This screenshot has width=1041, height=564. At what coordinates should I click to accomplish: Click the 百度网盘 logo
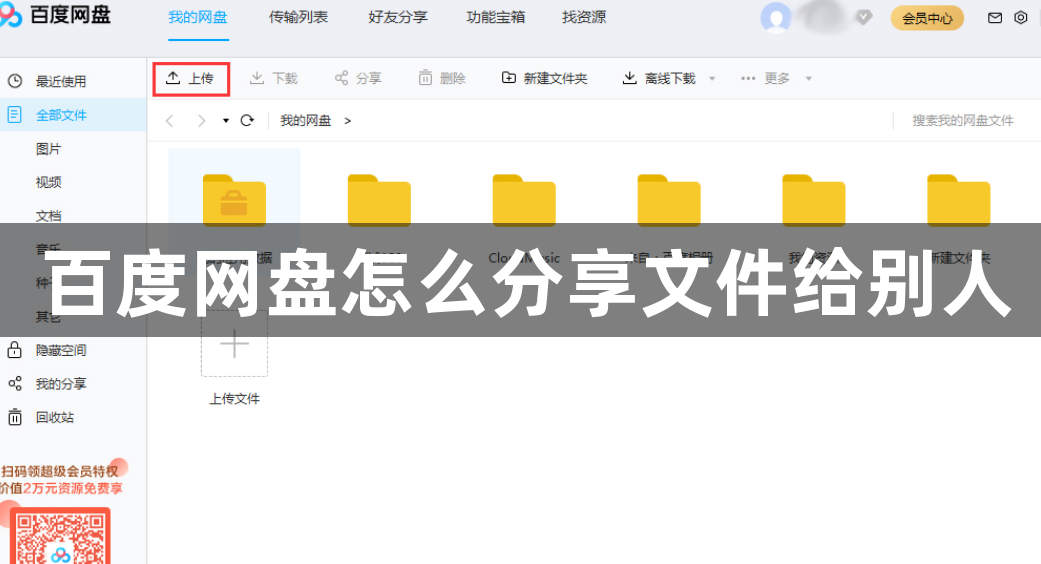56,16
